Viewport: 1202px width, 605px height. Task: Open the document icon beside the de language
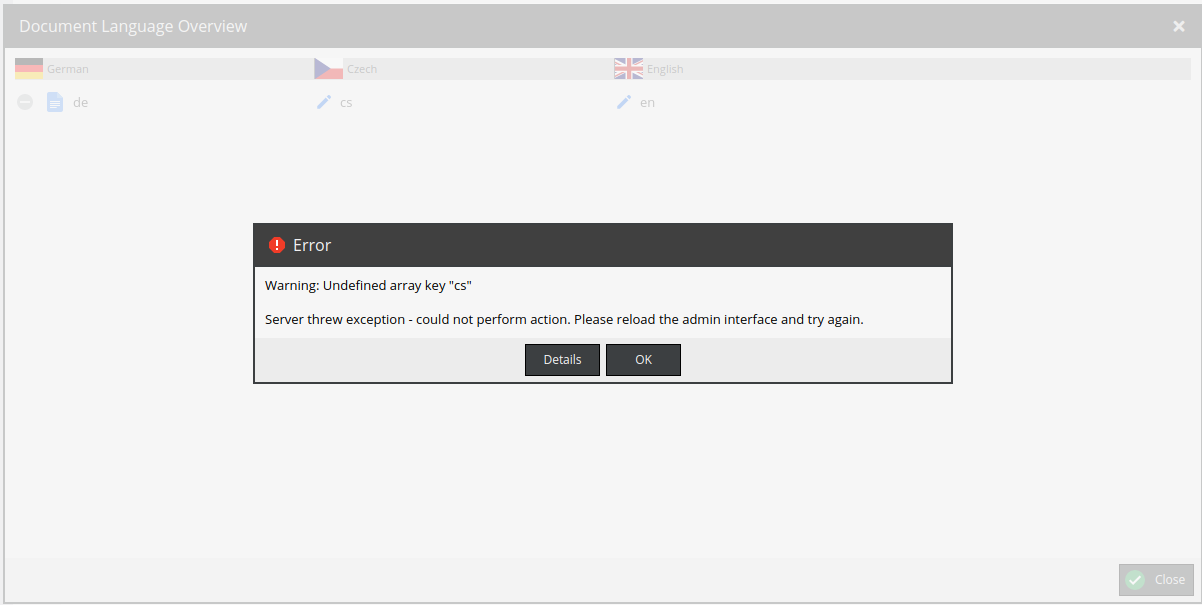pos(55,101)
